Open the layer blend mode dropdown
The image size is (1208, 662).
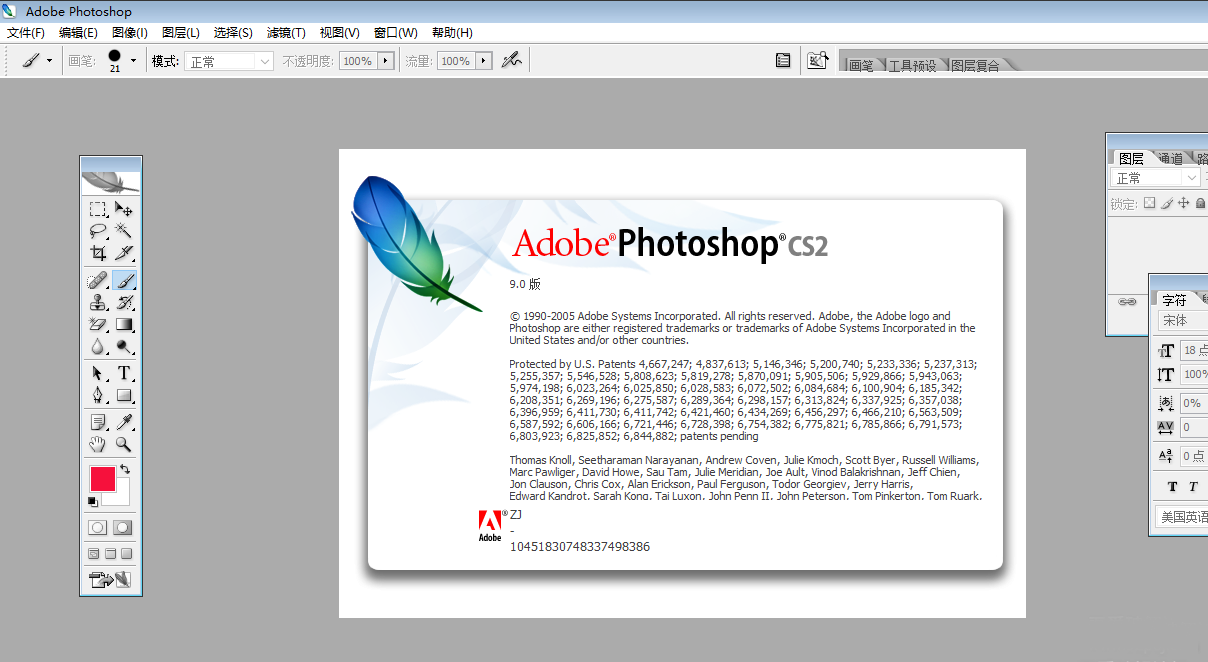click(x=1155, y=177)
